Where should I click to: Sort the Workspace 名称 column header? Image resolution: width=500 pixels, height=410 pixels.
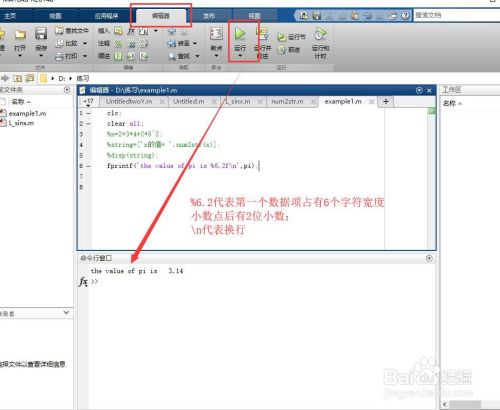pyautogui.click(x=449, y=103)
